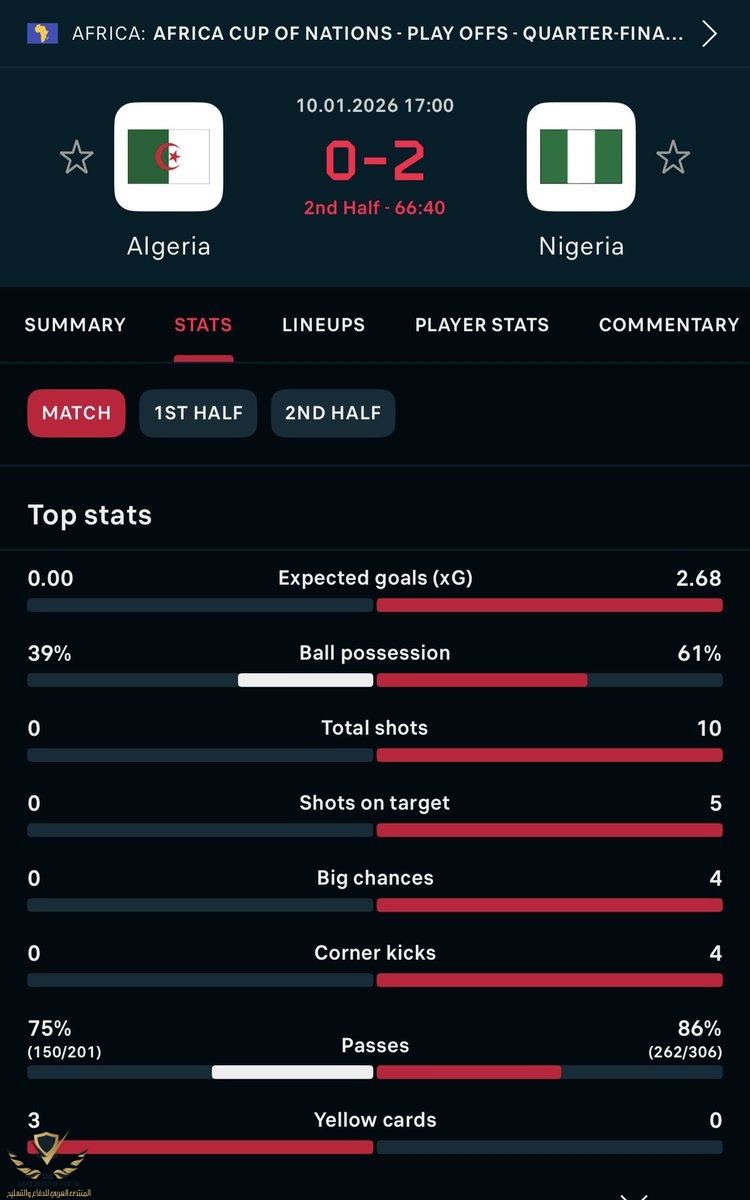
Task: Click the Nigeria flag logo
Action: pos(581,157)
